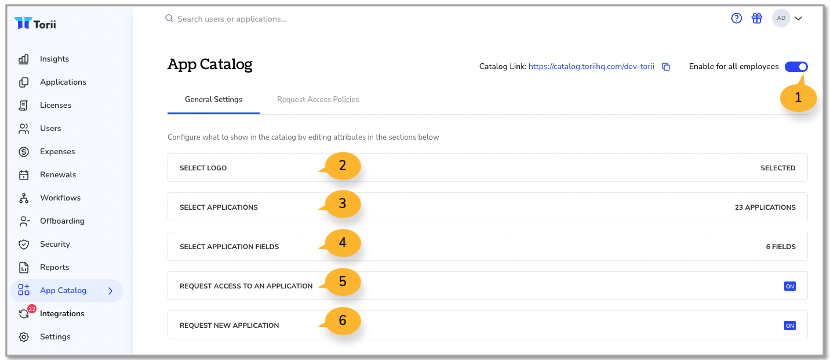Open the Workflows sidebar icon
The image size is (830, 360).
coord(23,198)
